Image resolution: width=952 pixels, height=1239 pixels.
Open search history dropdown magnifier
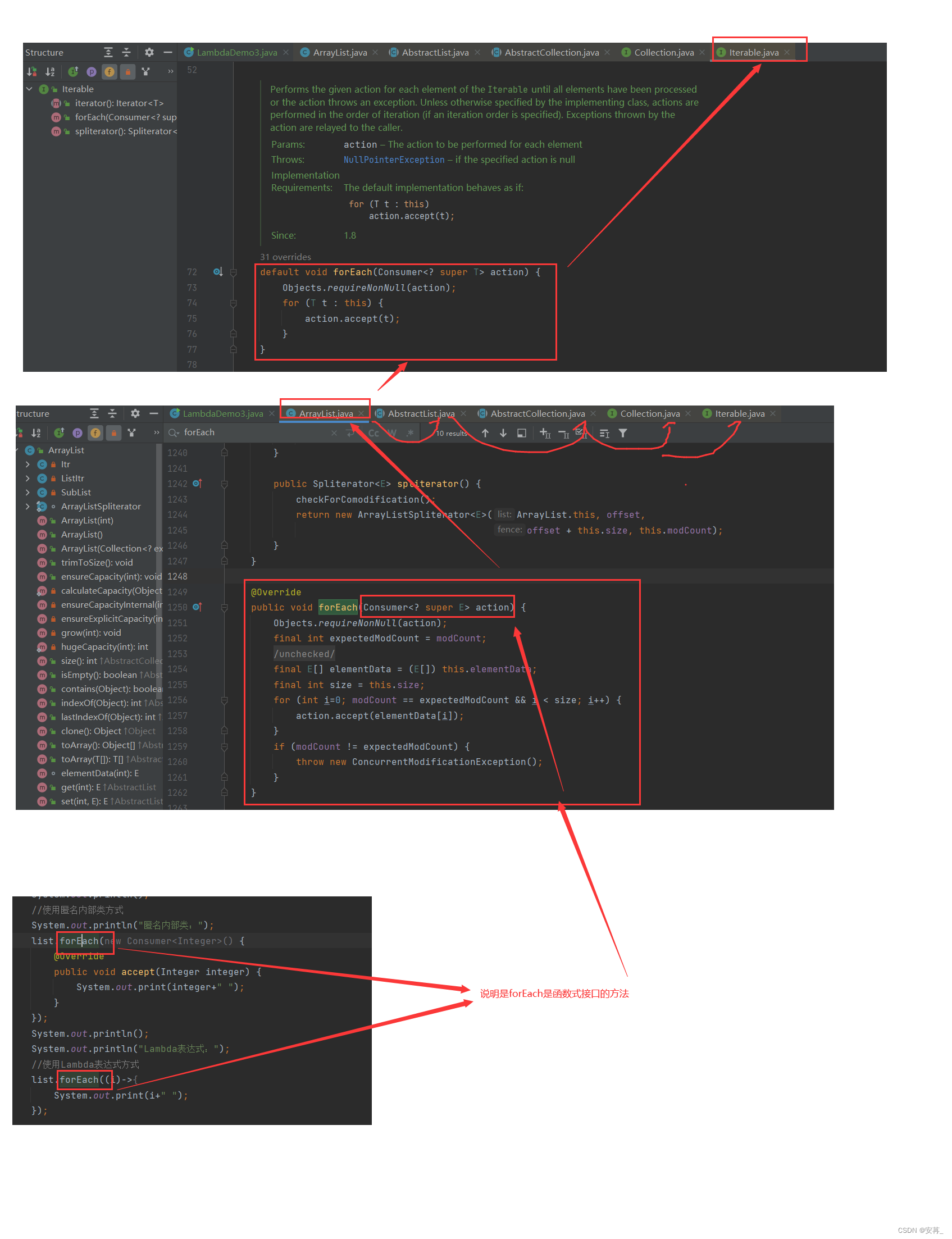click(174, 433)
